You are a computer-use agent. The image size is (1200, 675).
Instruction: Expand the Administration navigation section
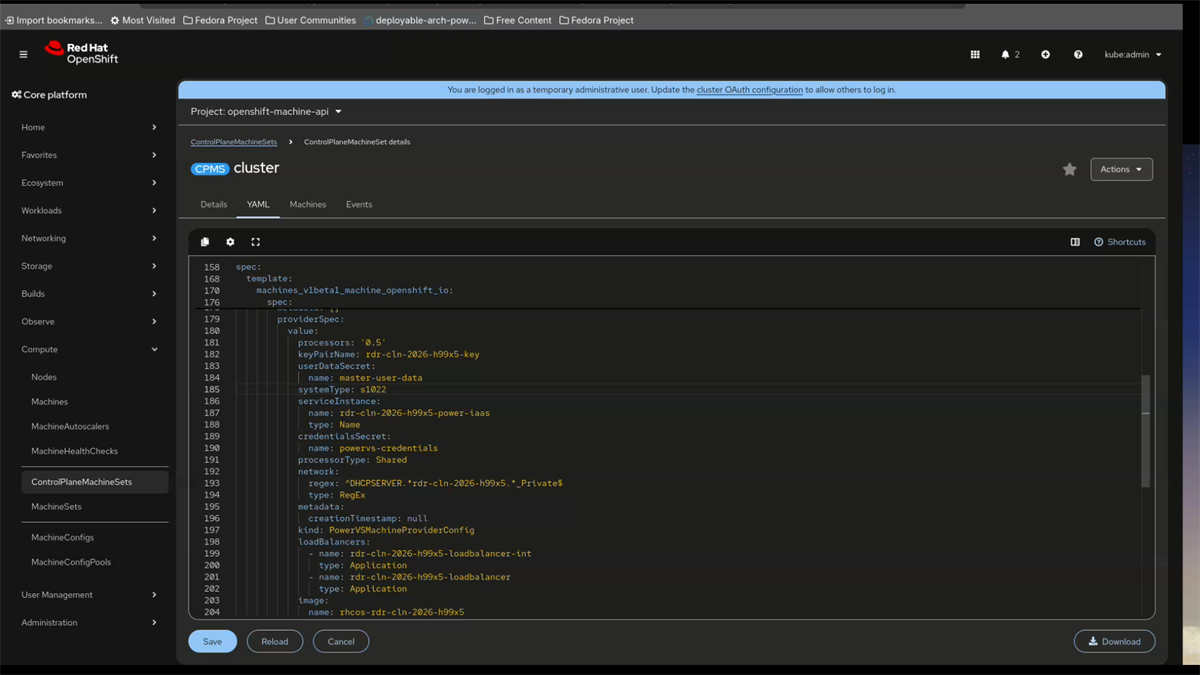tap(89, 622)
